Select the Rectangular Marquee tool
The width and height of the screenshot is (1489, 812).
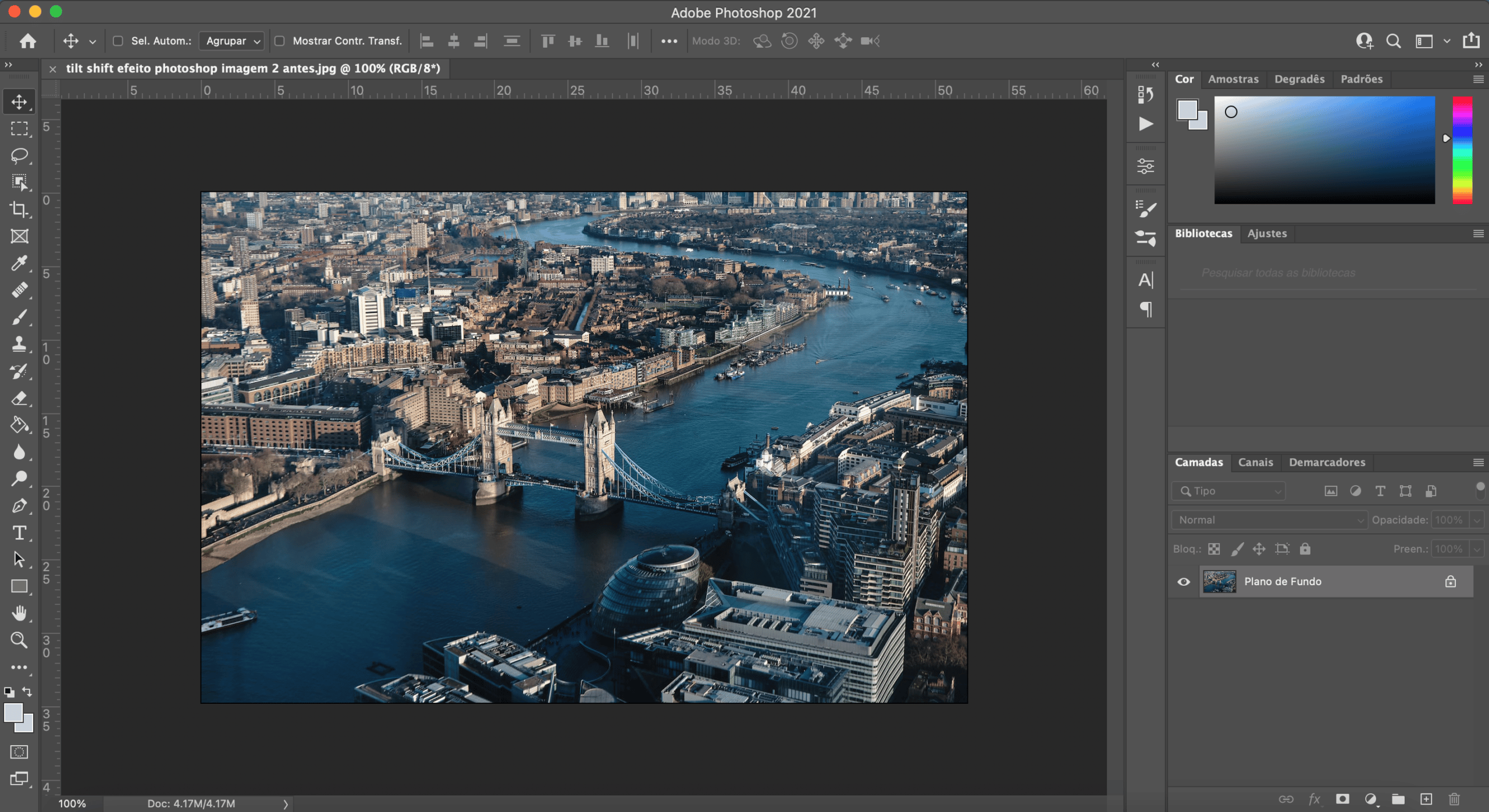[x=19, y=129]
